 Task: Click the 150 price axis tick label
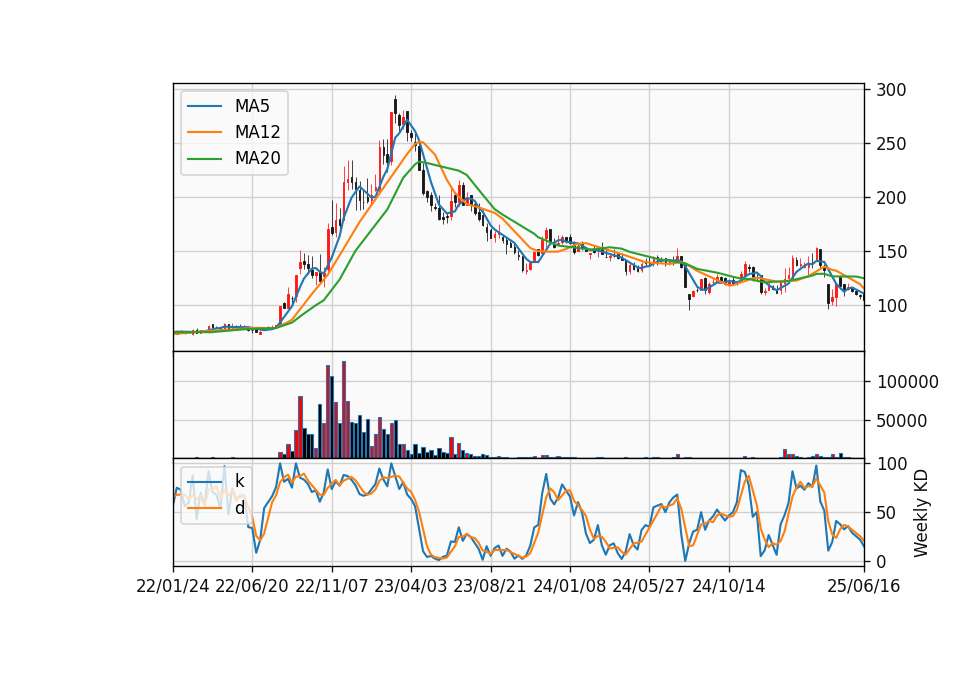(x=891, y=252)
